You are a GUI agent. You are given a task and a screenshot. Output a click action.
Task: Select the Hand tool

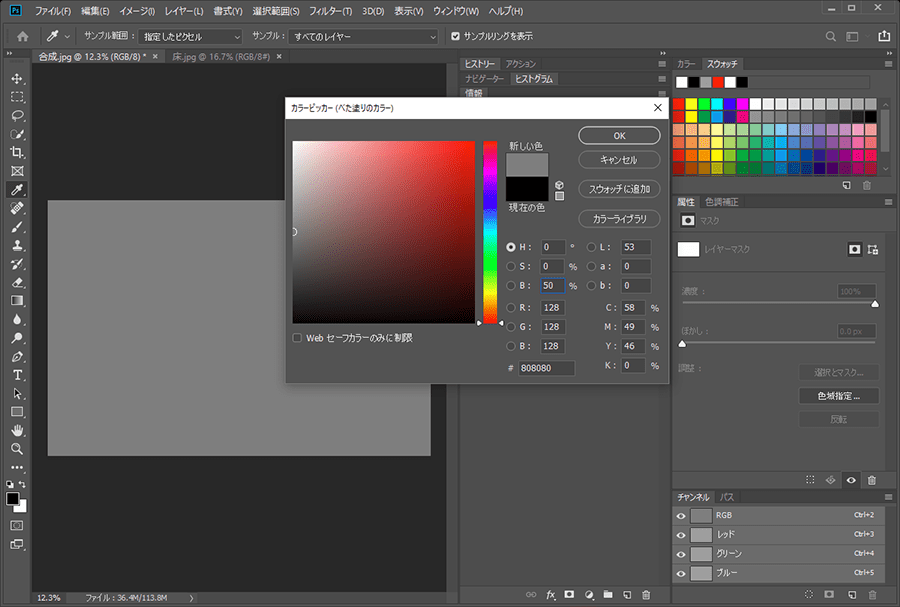pos(17,430)
